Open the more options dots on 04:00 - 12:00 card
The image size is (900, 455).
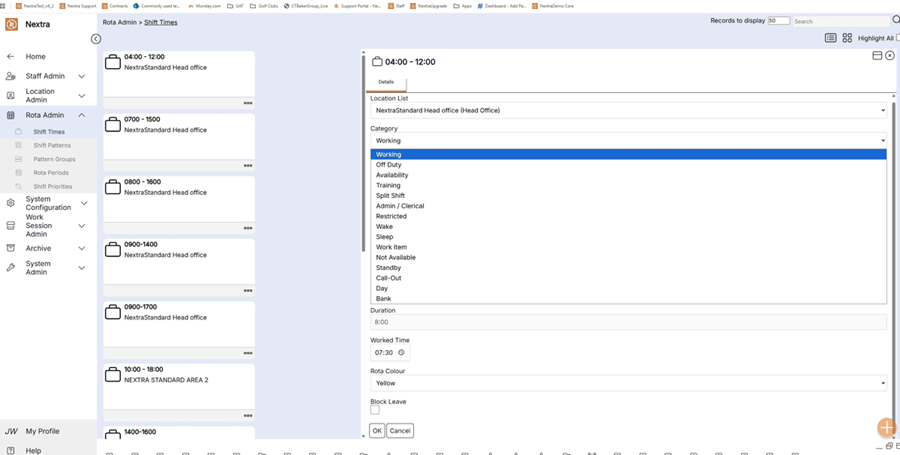pos(248,103)
